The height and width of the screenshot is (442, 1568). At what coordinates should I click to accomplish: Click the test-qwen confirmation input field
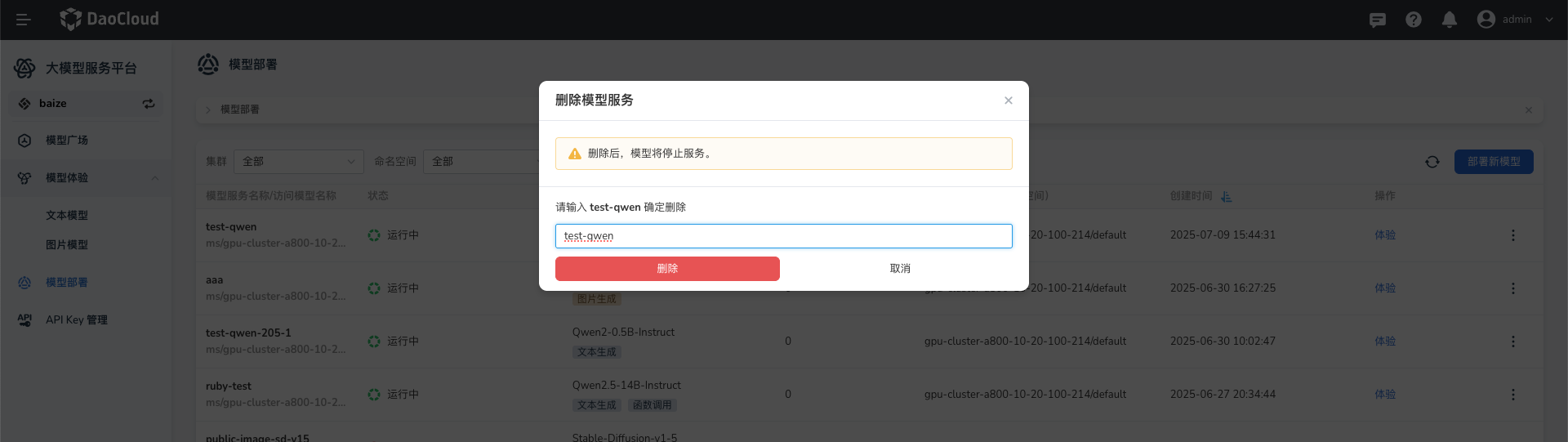[x=783, y=236]
